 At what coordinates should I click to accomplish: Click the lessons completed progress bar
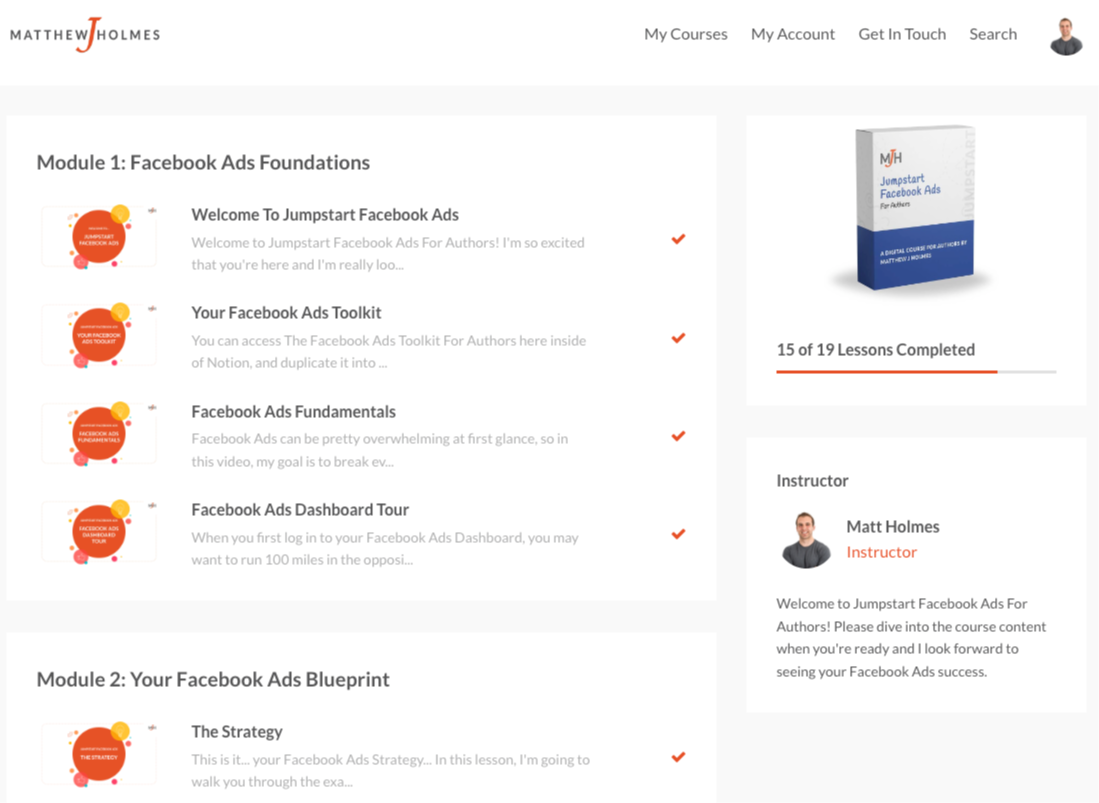(916, 371)
